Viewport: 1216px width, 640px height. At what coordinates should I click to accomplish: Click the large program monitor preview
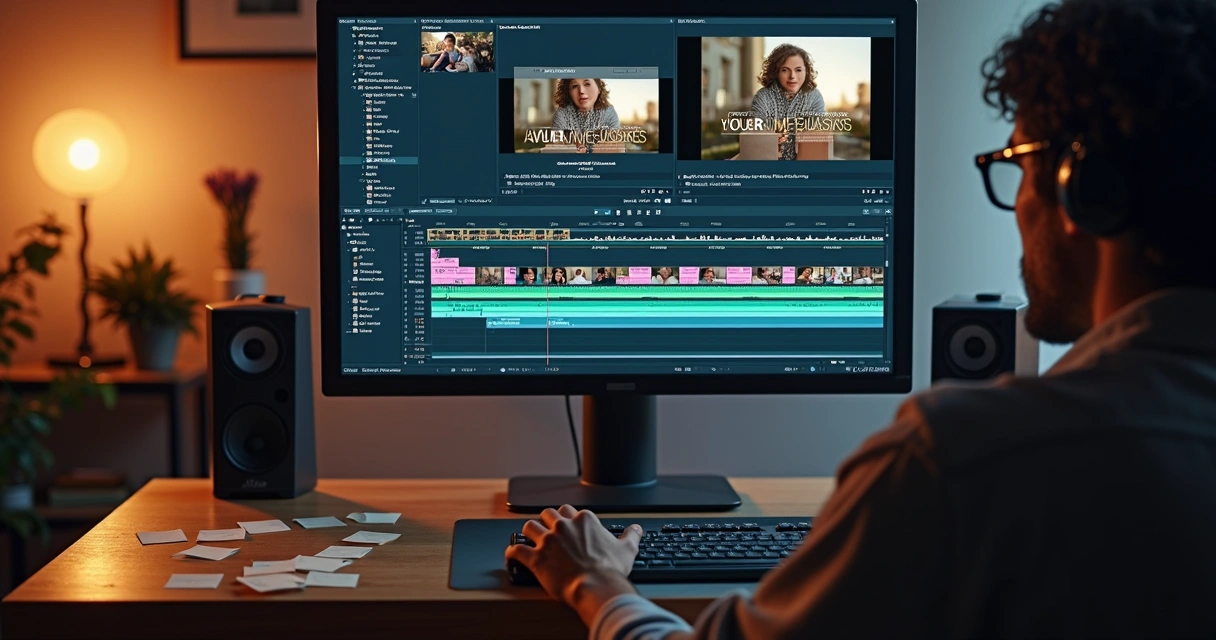point(785,98)
